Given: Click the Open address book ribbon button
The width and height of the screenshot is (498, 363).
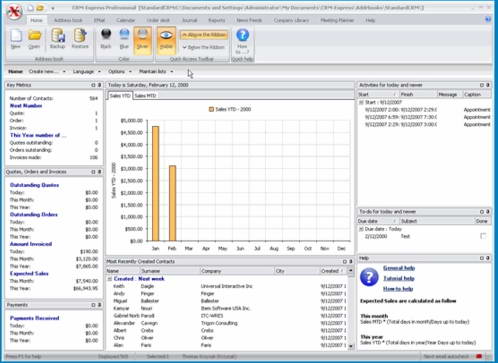Looking at the screenshot, I should [34, 39].
